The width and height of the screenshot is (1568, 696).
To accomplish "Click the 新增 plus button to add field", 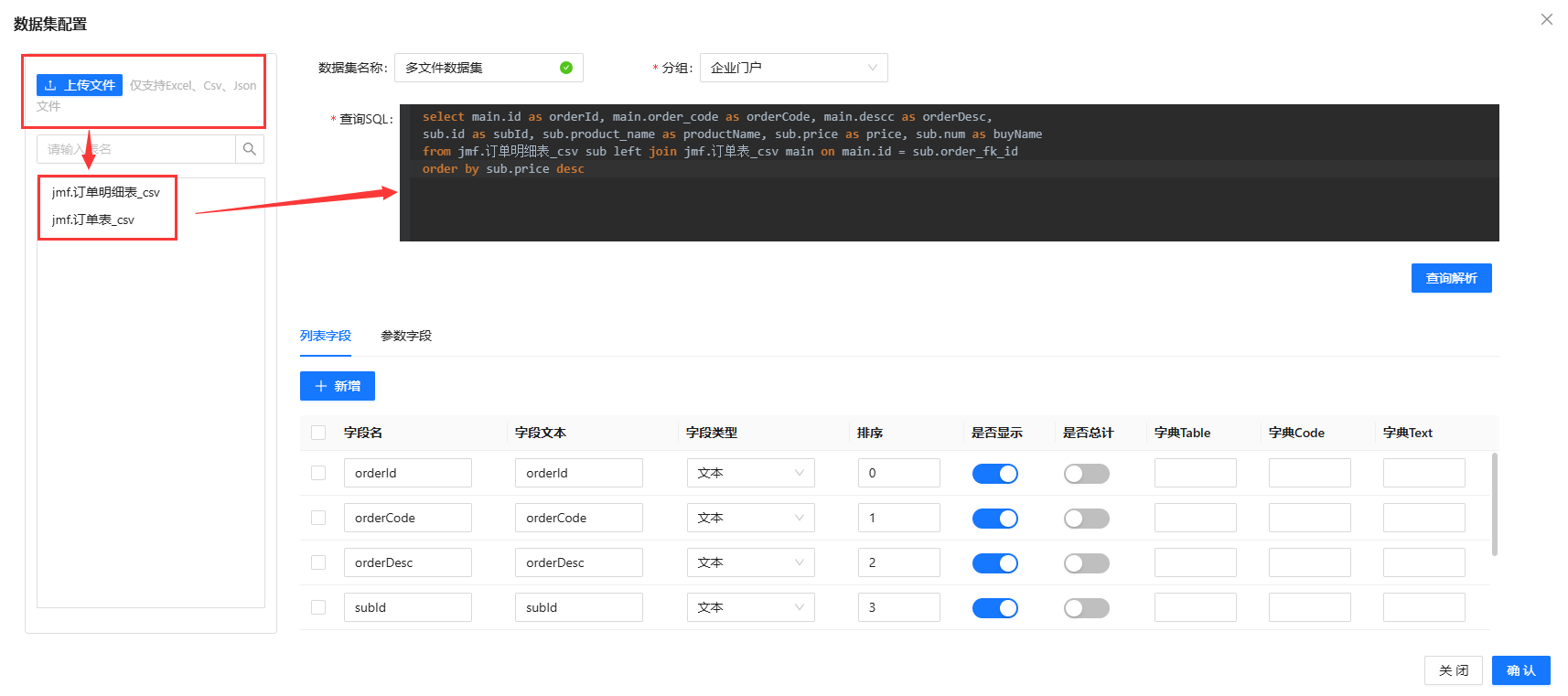I will tap(337, 386).
